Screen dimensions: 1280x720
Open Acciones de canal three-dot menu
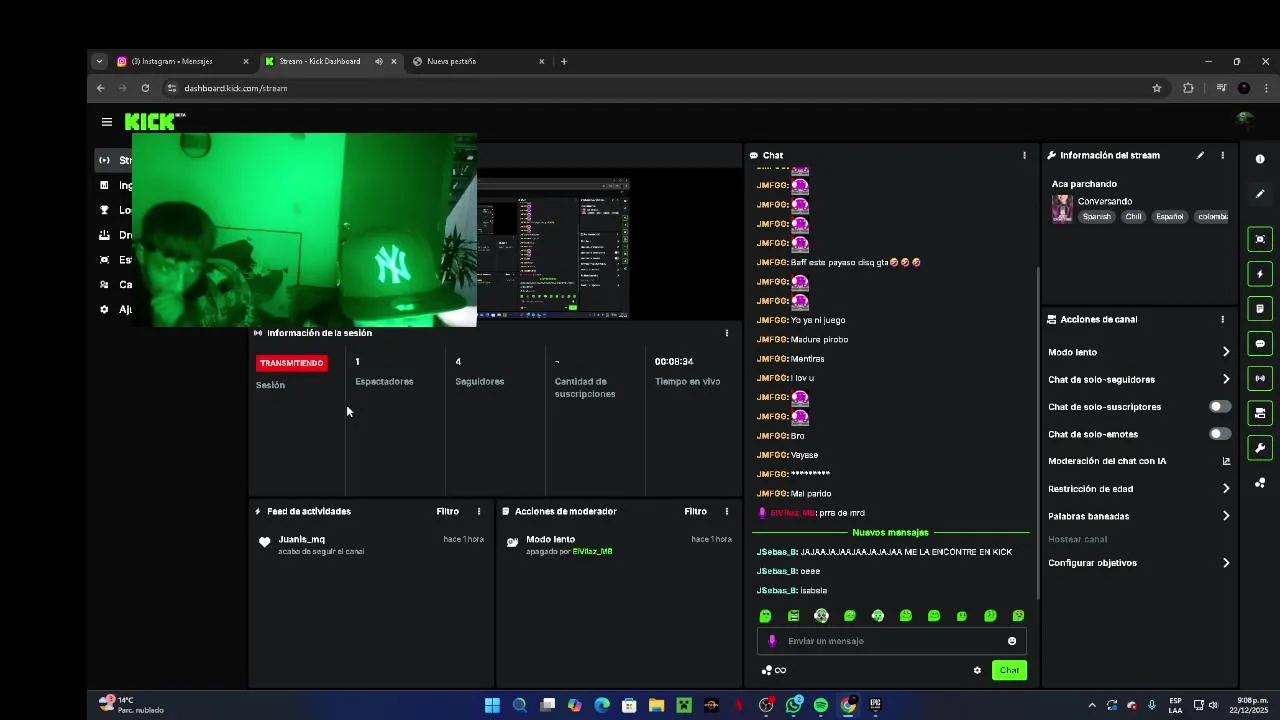pyautogui.click(x=1222, y=319)
